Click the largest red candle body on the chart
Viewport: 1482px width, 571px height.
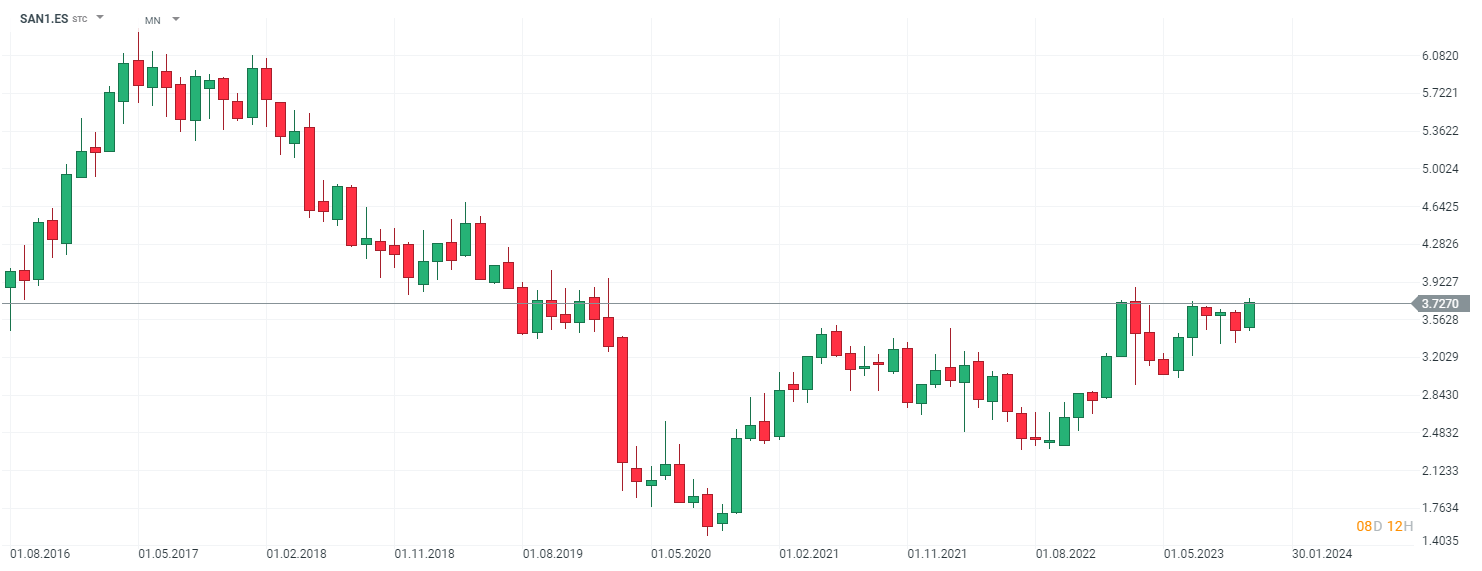[622, 400]
